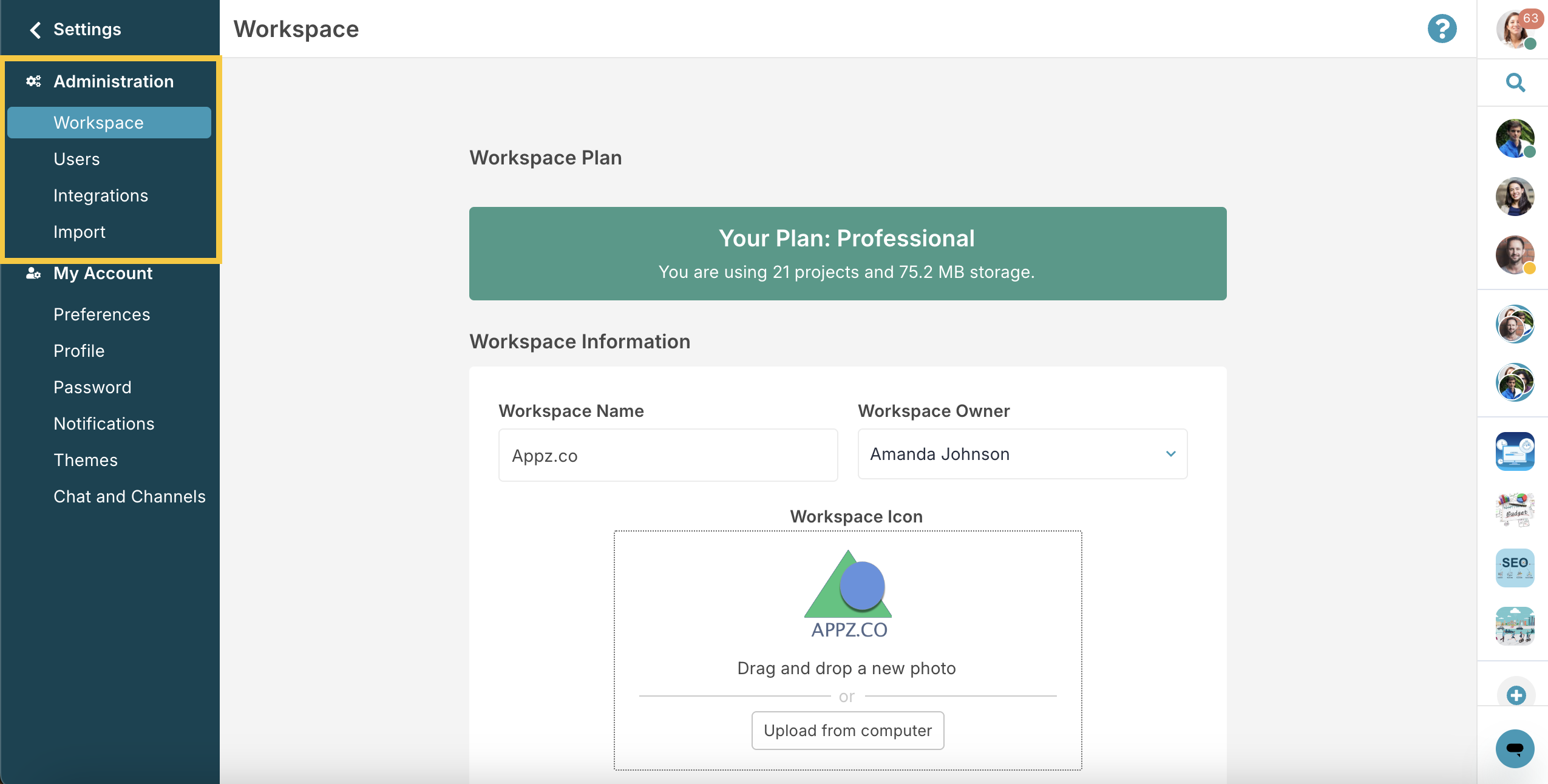Open the Notifications settings page
Screen dimensions: 1548x784
(104, 424)
